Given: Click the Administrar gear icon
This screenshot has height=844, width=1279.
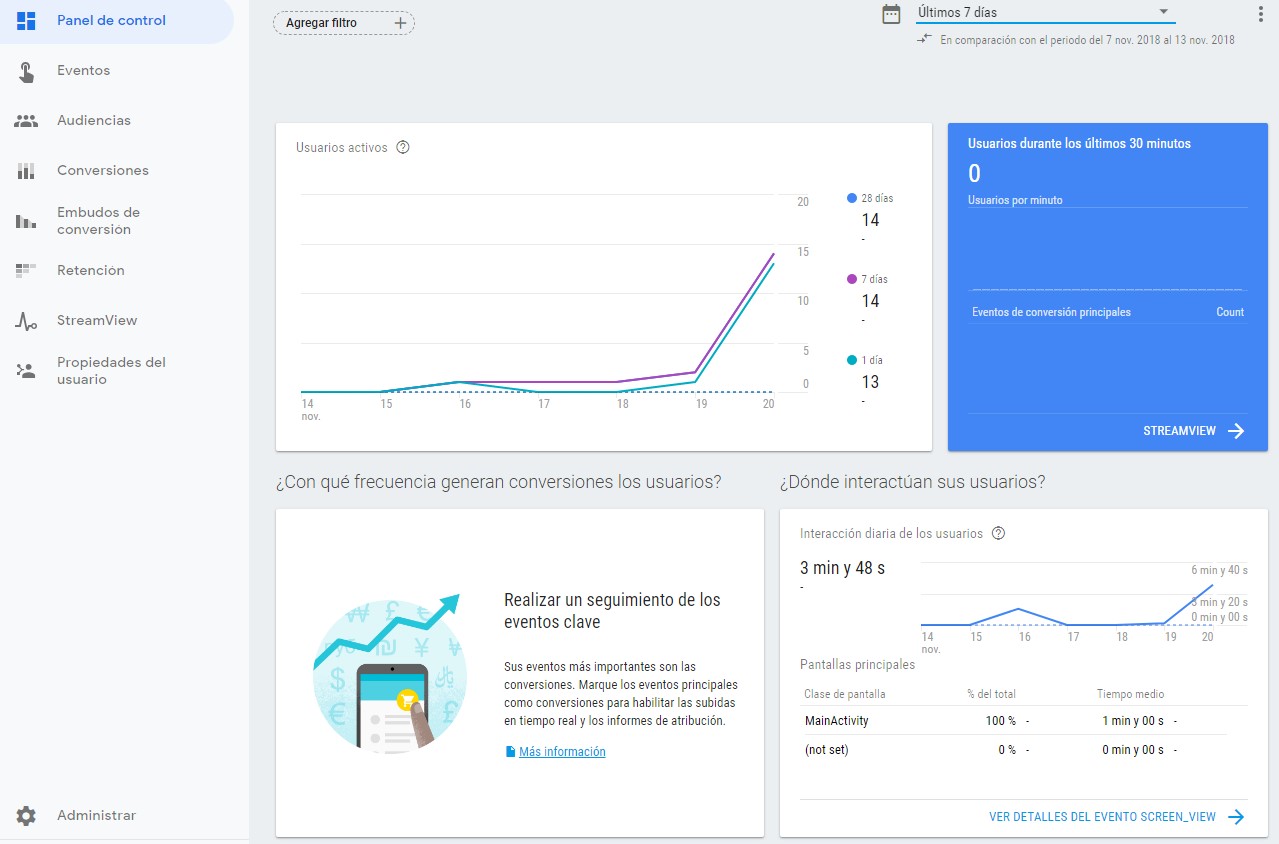Looking at the screenshot, I should 26,816.
